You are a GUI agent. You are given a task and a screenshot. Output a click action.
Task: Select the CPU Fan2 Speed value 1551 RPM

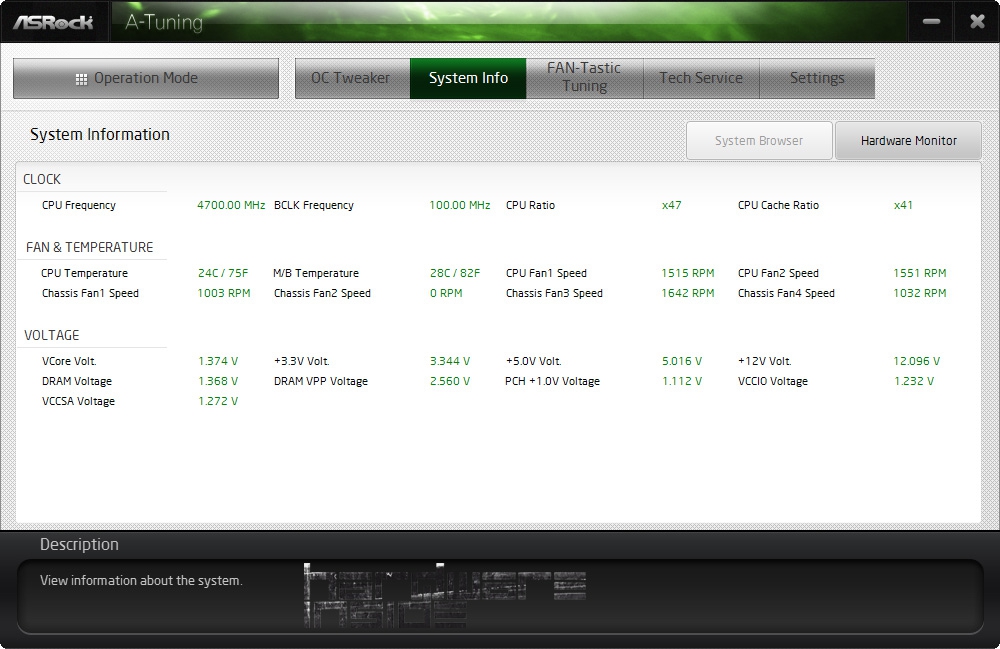coord(920,273)
